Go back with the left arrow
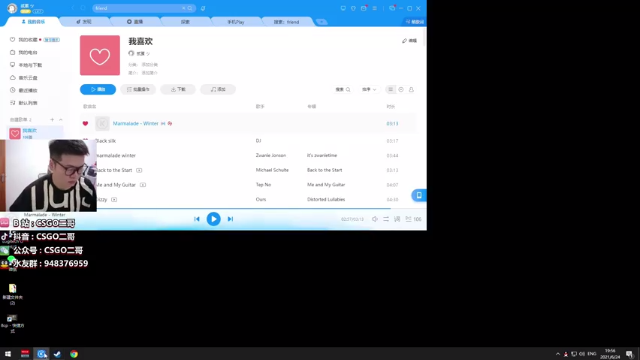This screenshot has width=640, height=360. click(73, 8)
